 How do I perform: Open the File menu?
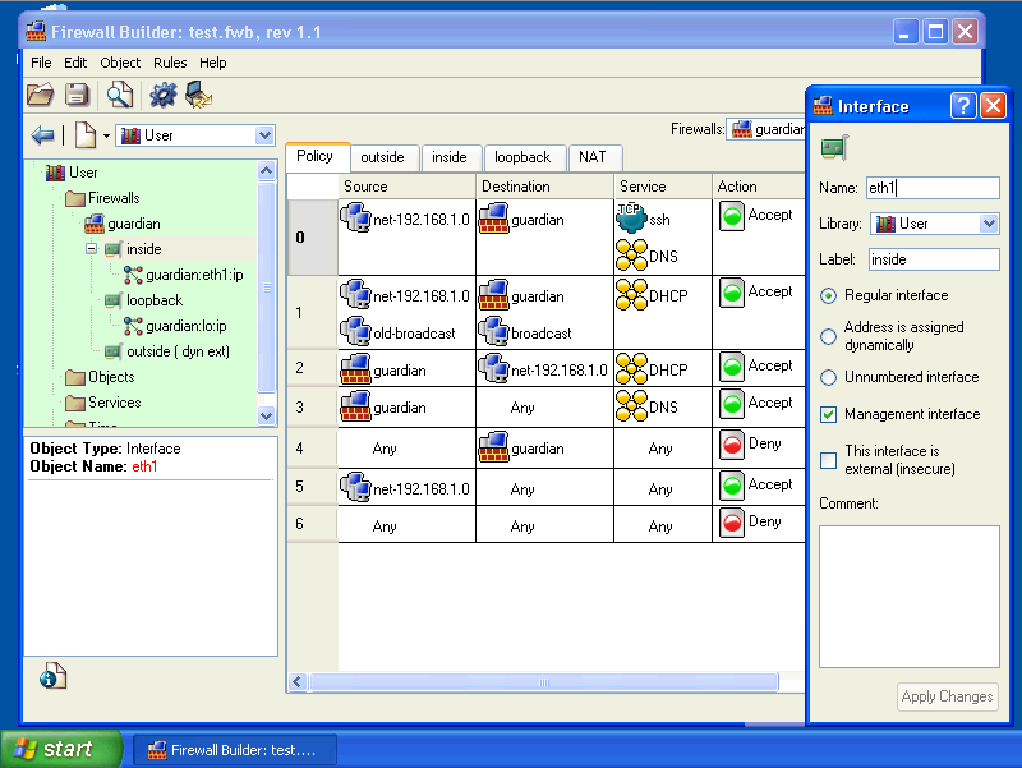click(41, 63)
